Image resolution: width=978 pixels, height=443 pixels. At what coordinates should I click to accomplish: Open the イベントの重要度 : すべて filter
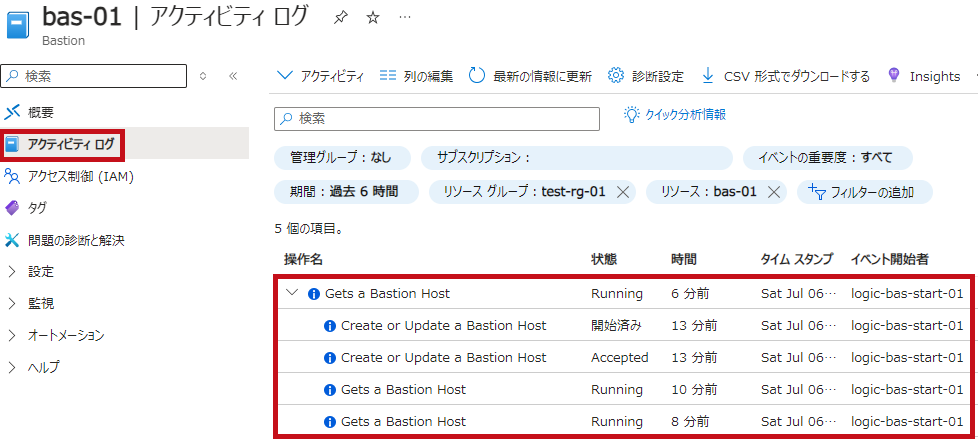coord(828,158)
